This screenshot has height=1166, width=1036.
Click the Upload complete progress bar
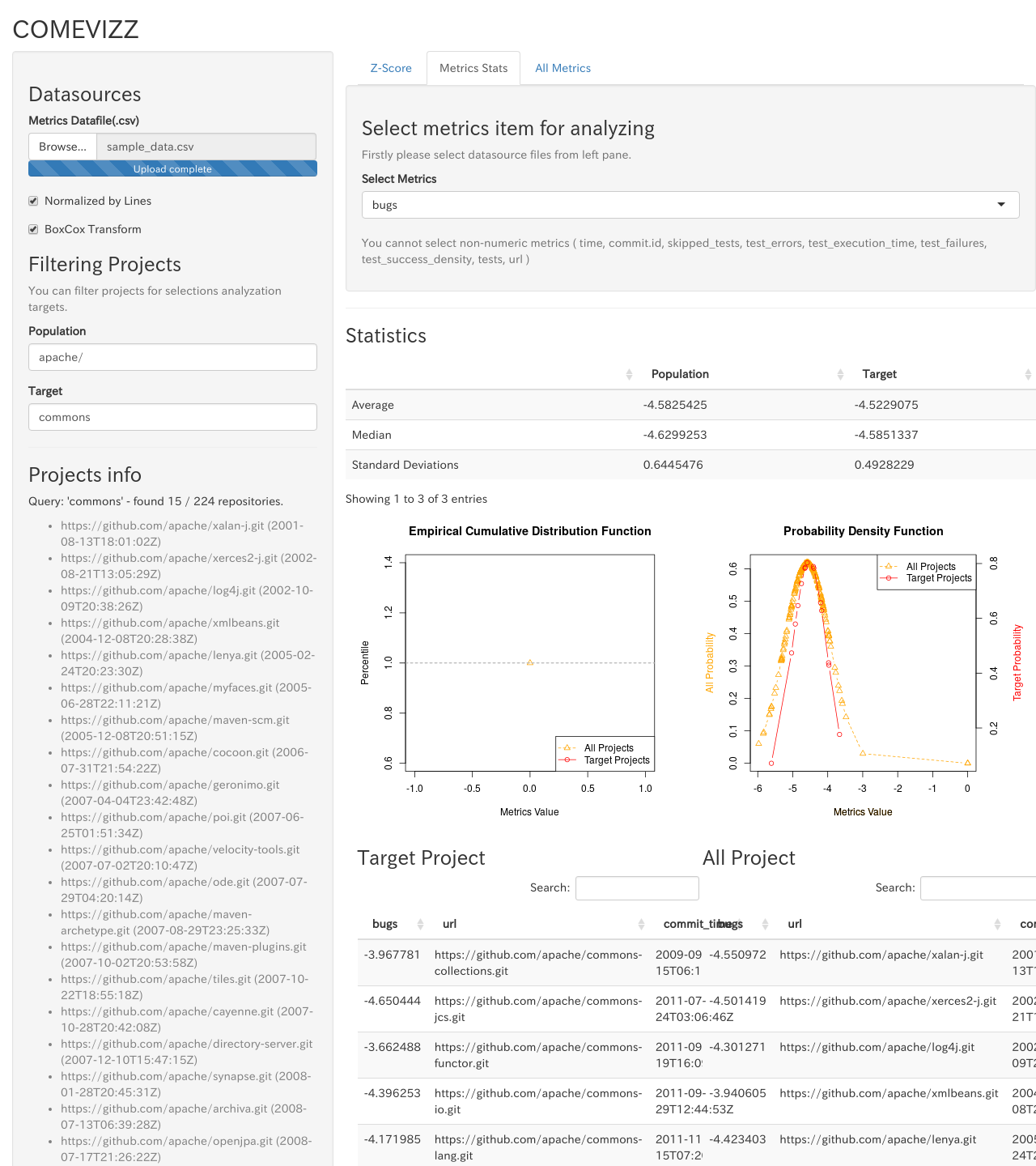pyautogui.click(x=172, y=168)
